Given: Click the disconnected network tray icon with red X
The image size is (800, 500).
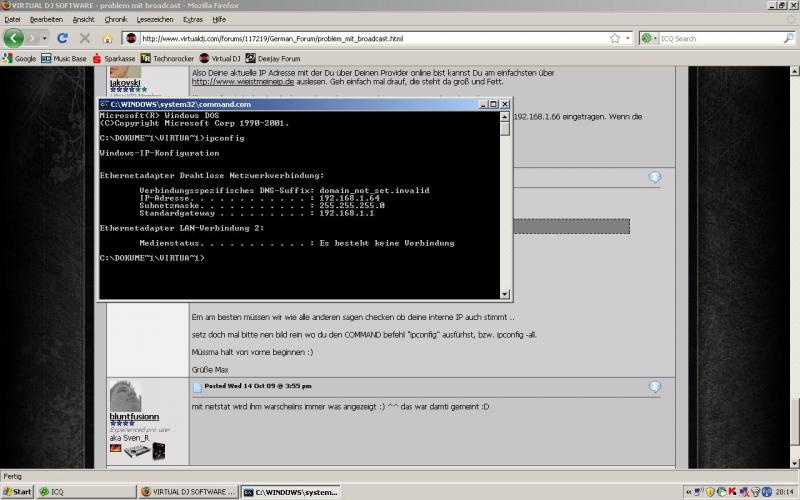Looking at the screenshot, I should 744,492.
